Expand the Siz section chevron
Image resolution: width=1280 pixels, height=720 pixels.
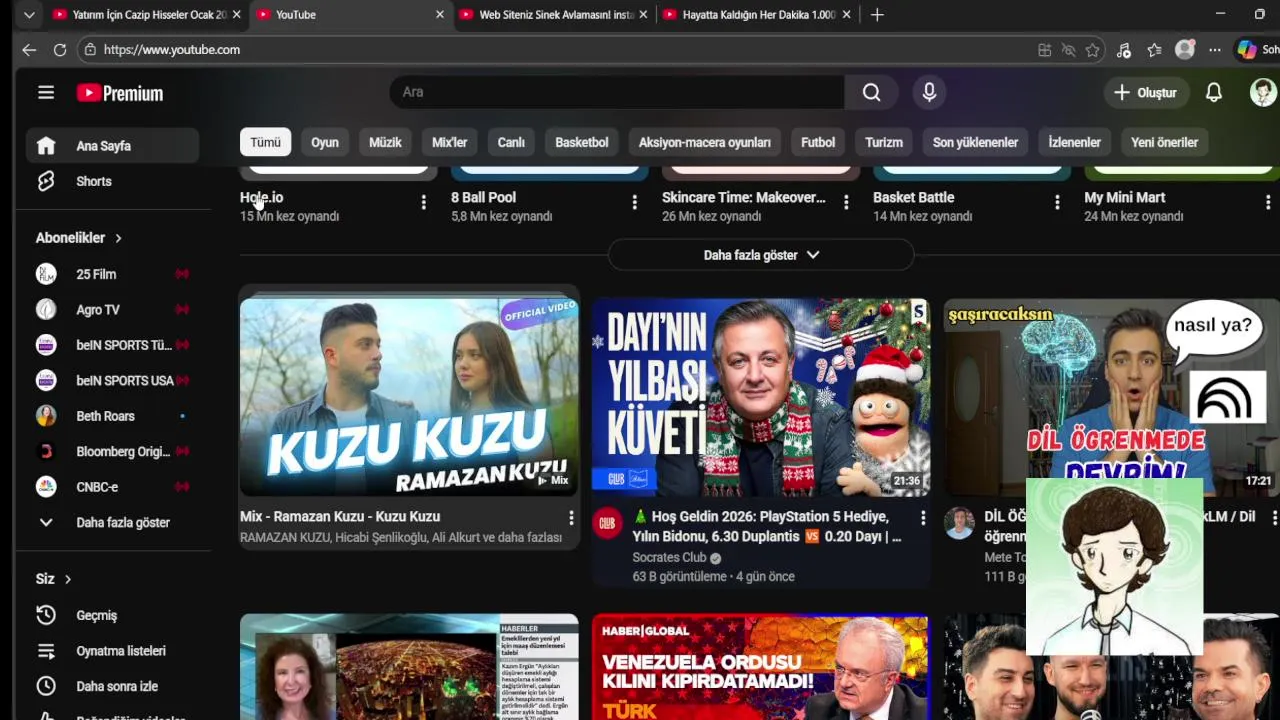click(x=68, y=579)
